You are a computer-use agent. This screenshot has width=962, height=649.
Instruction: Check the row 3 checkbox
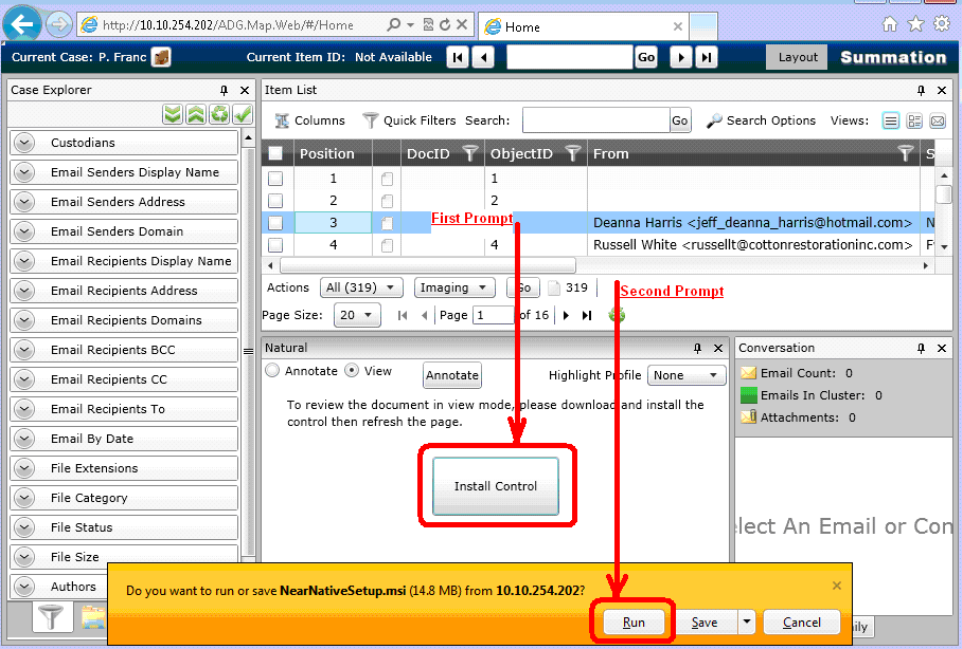tap(275, 223)
